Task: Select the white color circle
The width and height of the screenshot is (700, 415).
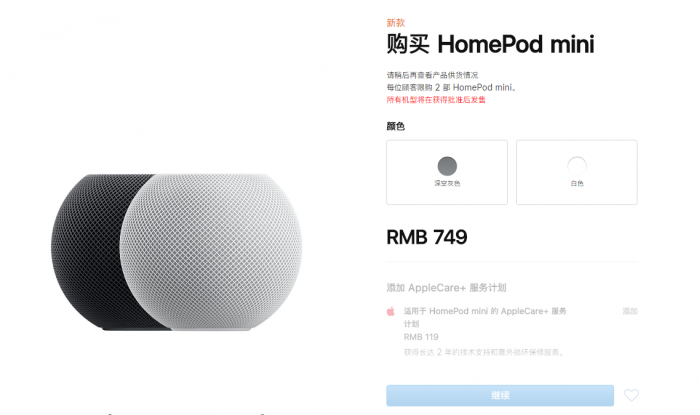Action: pyautogui.click(x=577, y=166)
